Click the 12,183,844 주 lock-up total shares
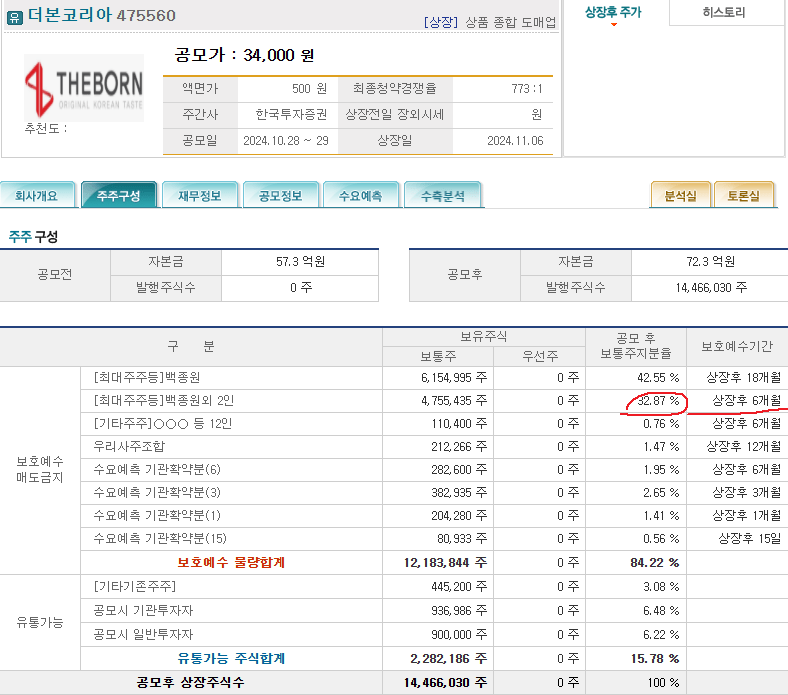The height and width of the screenshot is (695, 788). tap(446, 563)
